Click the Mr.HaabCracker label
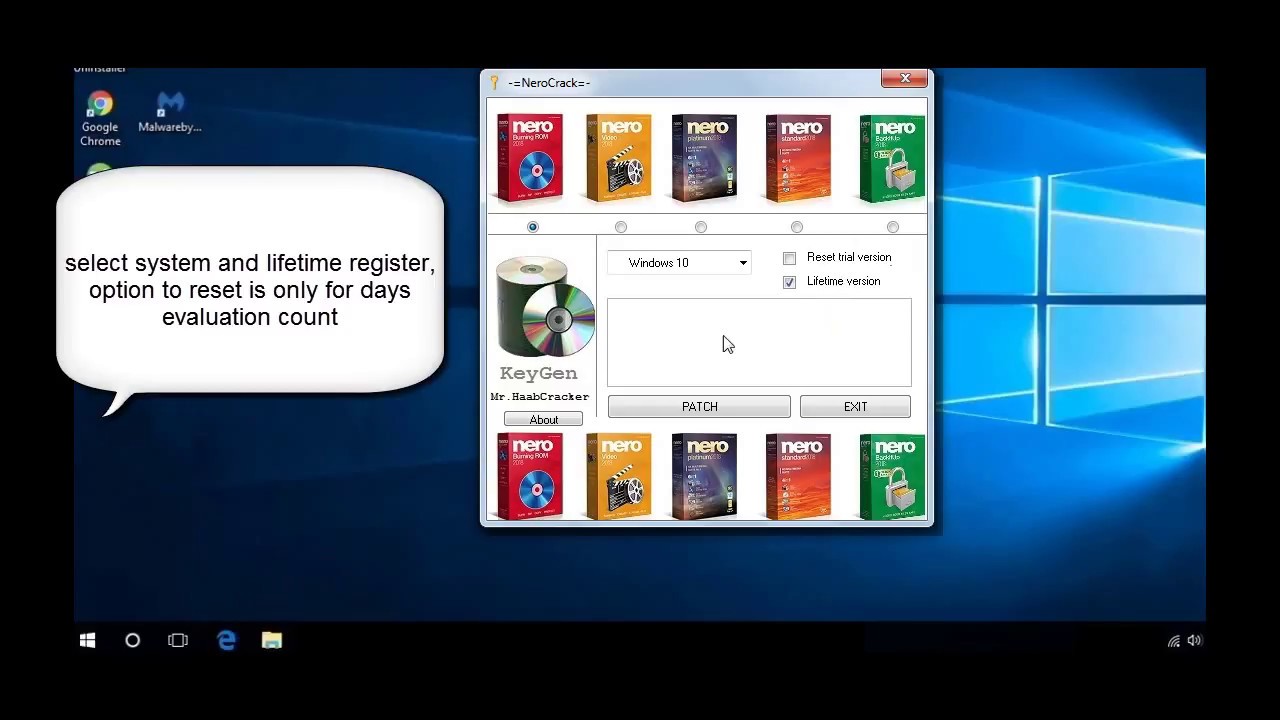Viewport: 1280px width, 720px height. point(540,397)
